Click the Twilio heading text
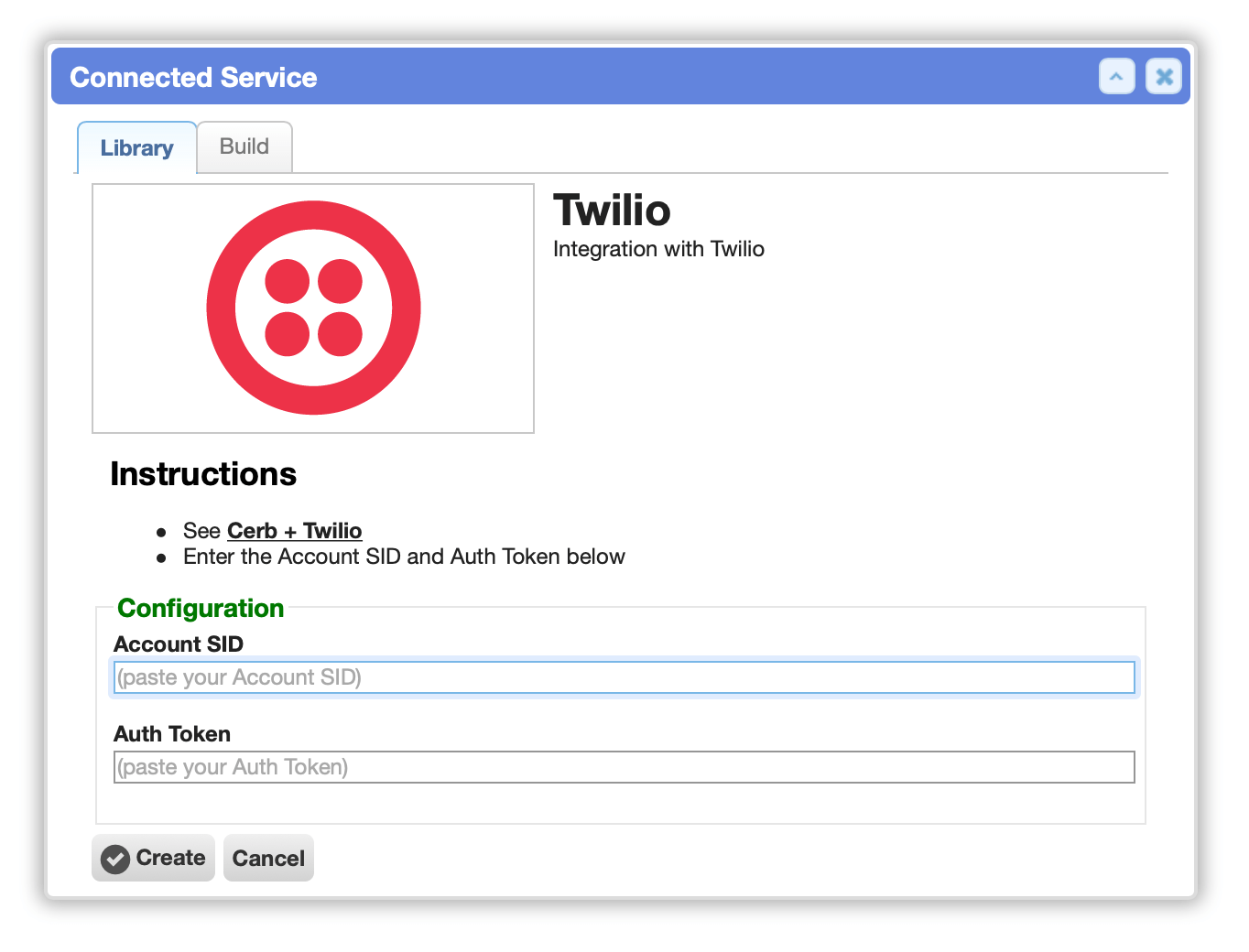Viewport: 1249px width, 952px height. click(x=612, y=210)
